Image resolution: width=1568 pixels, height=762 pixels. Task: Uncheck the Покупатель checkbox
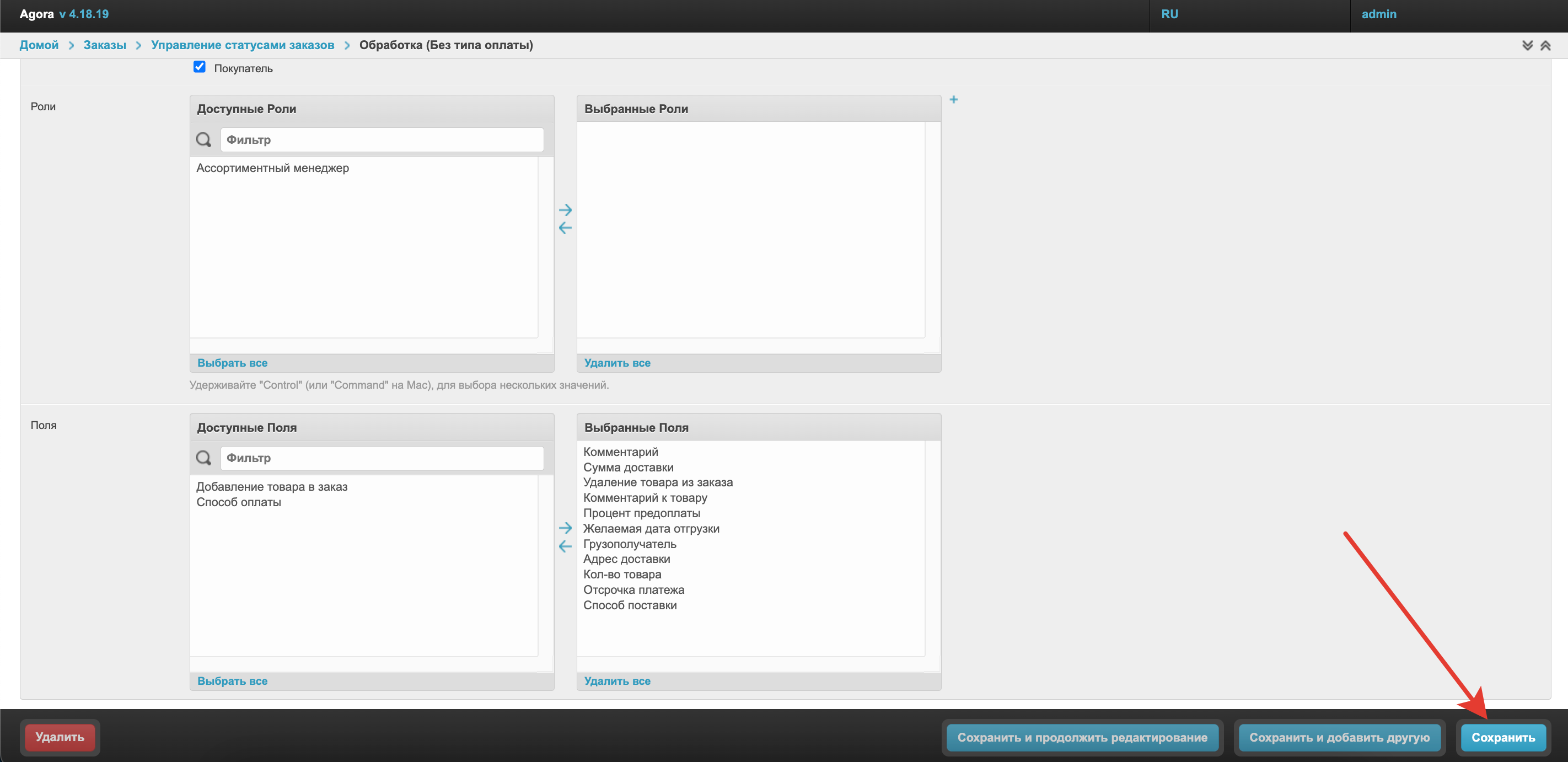coord(200,67)
